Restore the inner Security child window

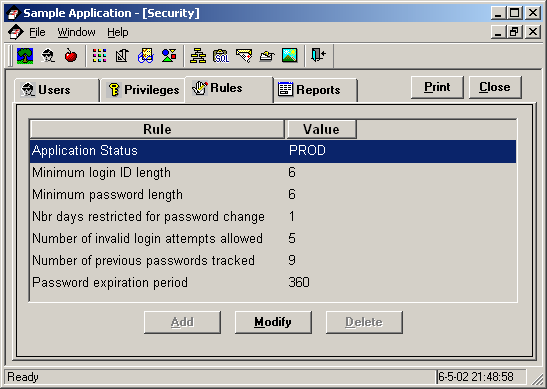point(515,32)
